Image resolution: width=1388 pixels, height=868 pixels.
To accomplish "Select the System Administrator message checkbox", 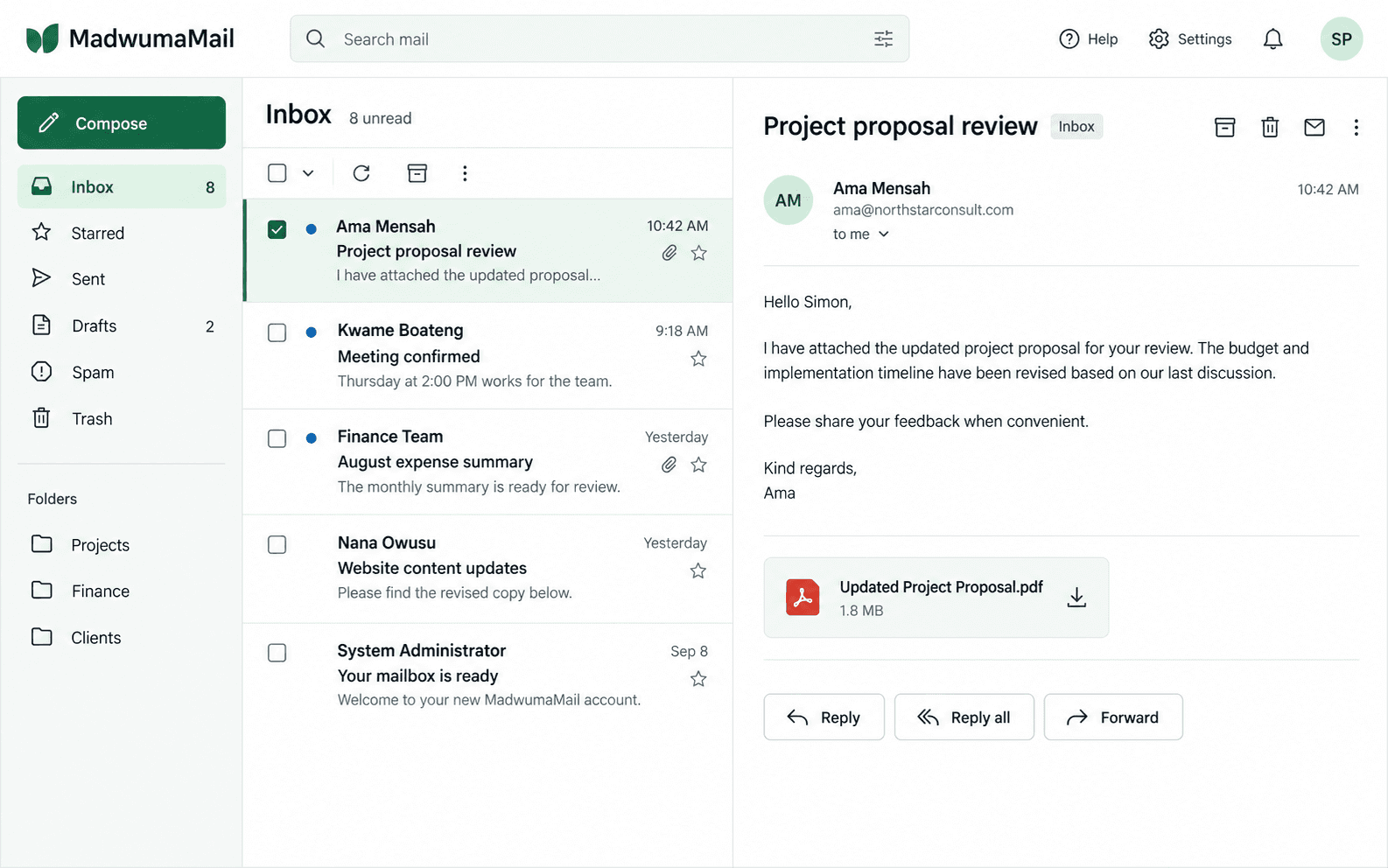I will tap(277, 653).
